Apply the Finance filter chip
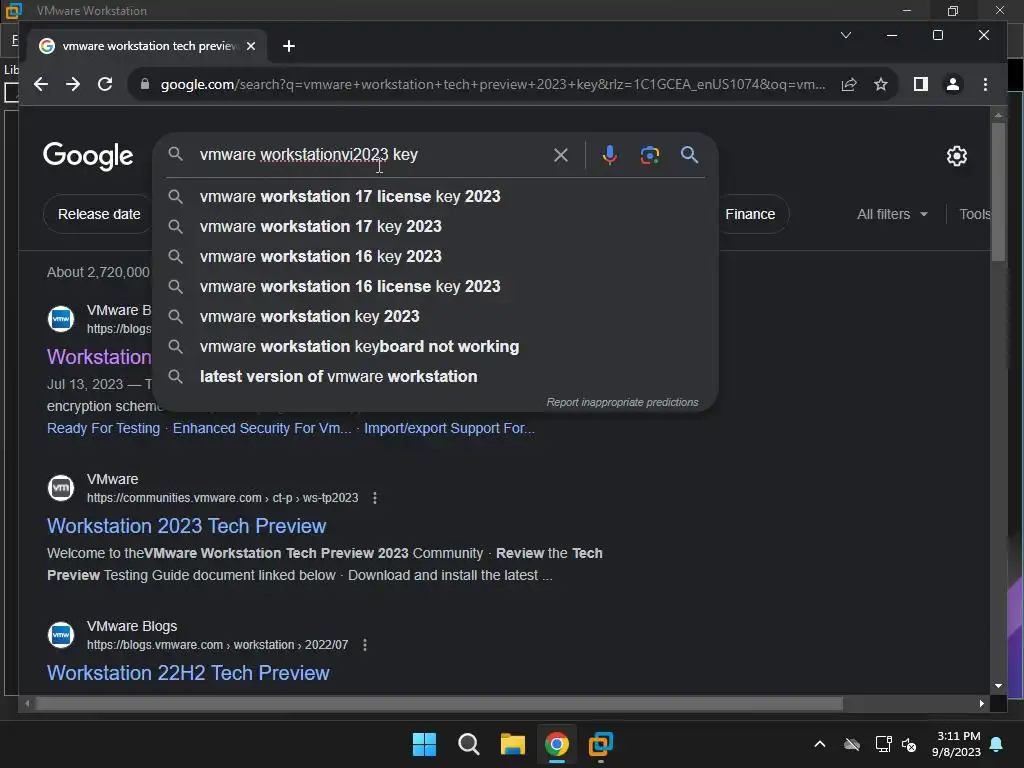Screen dimensions: 1024x768 pyautogui.click(x=750, y=214)
